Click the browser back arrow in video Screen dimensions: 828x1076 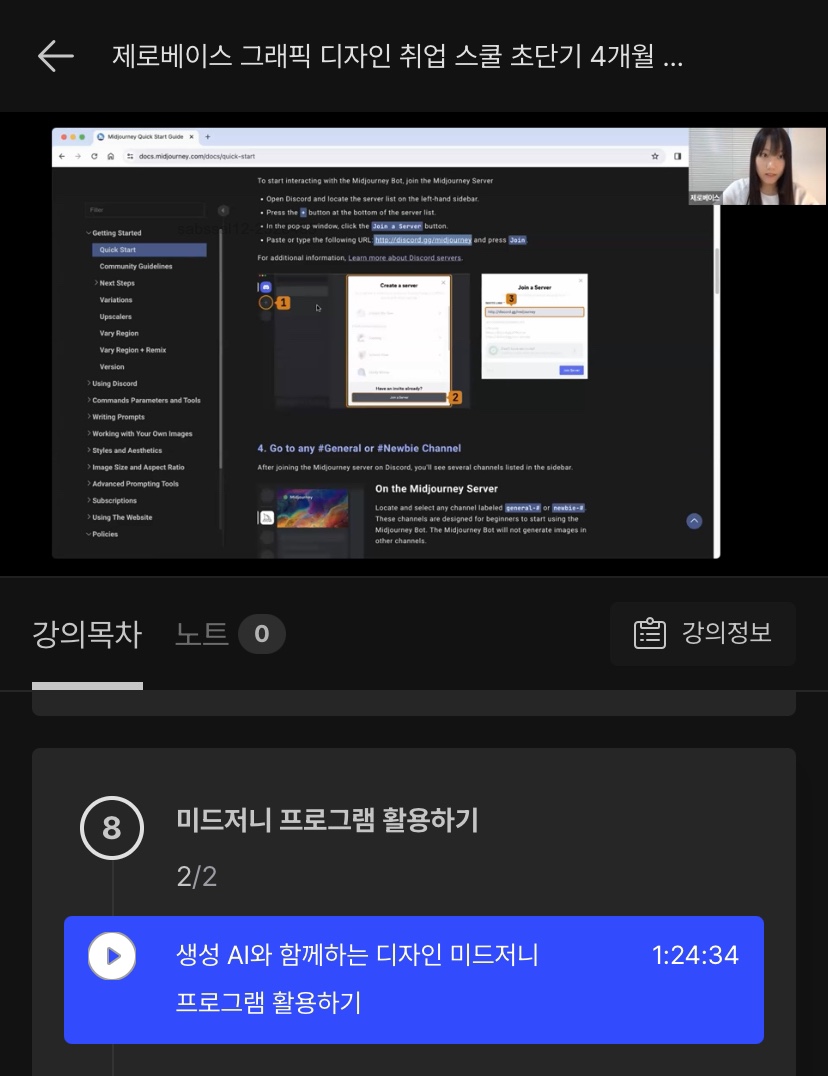(x=62, y=156)
